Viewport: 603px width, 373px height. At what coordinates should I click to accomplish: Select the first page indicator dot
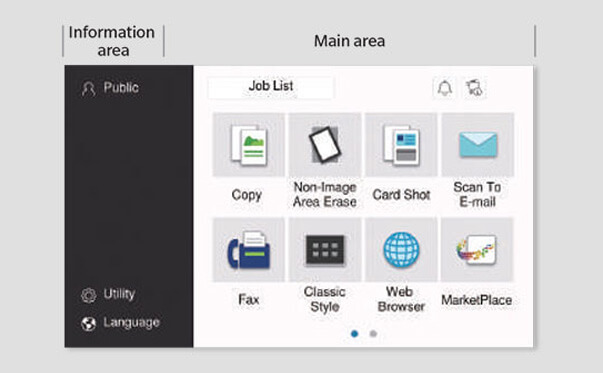pos(355,334)
